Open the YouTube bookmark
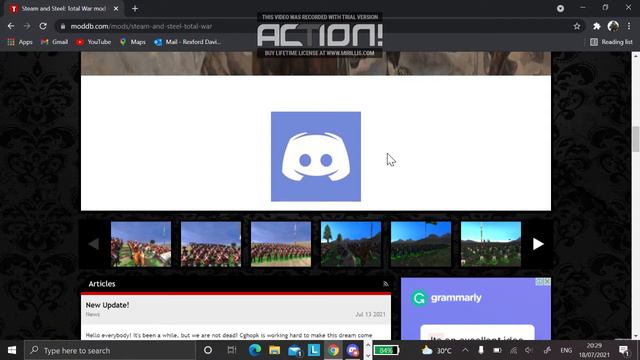This screenshot has height=360, width=640. 93,42
